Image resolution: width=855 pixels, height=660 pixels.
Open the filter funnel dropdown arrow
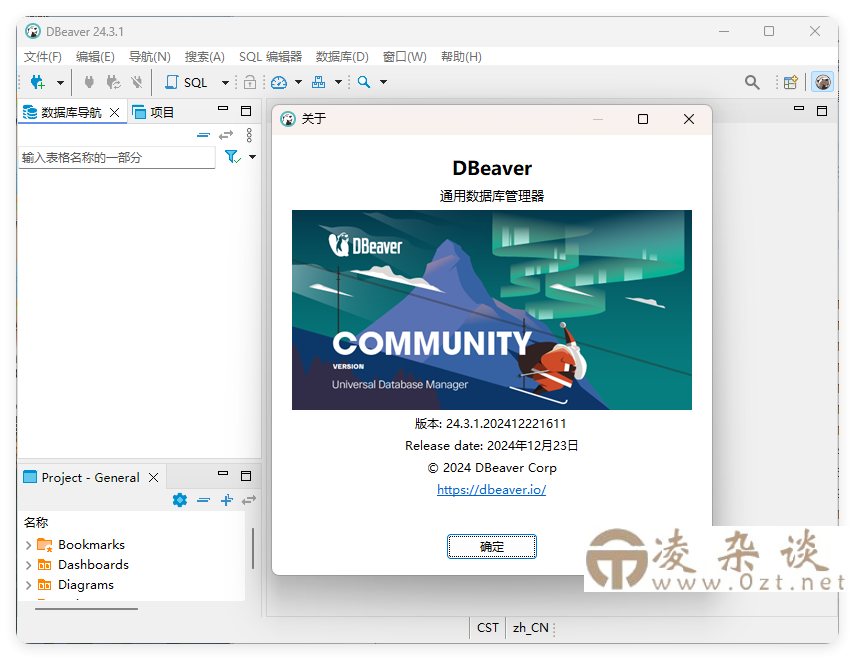pos(252,157)
